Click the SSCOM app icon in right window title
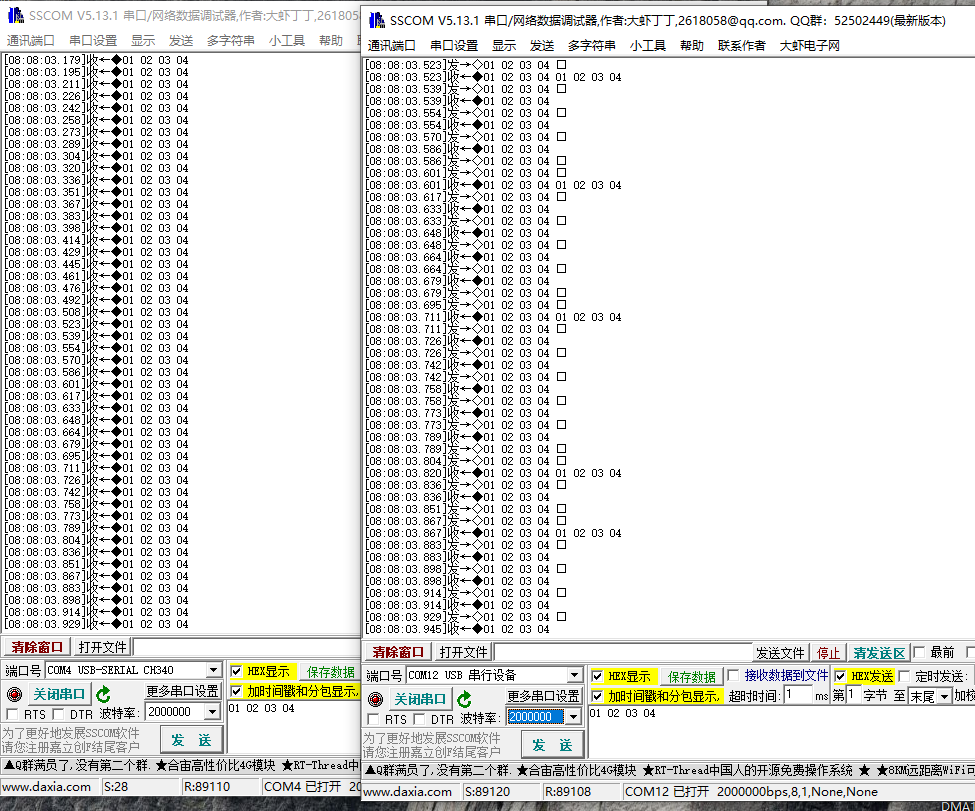The width and height of the screenshot is (975, 811). [377, 20]
